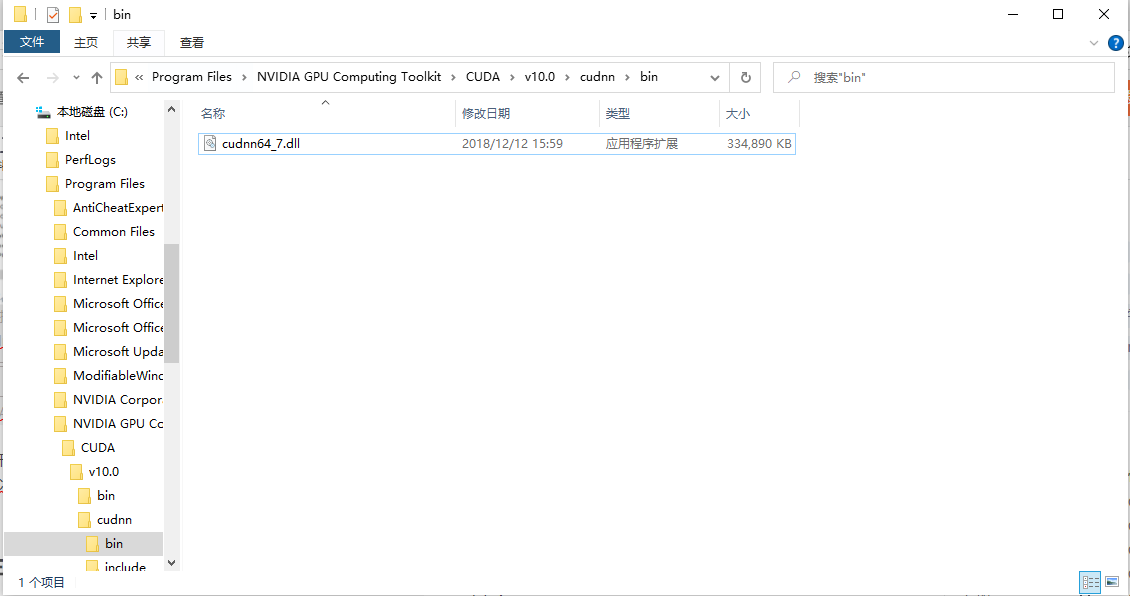Switch to details view icon
The width and height of the screenshot is (1130, 596).
1090,582
